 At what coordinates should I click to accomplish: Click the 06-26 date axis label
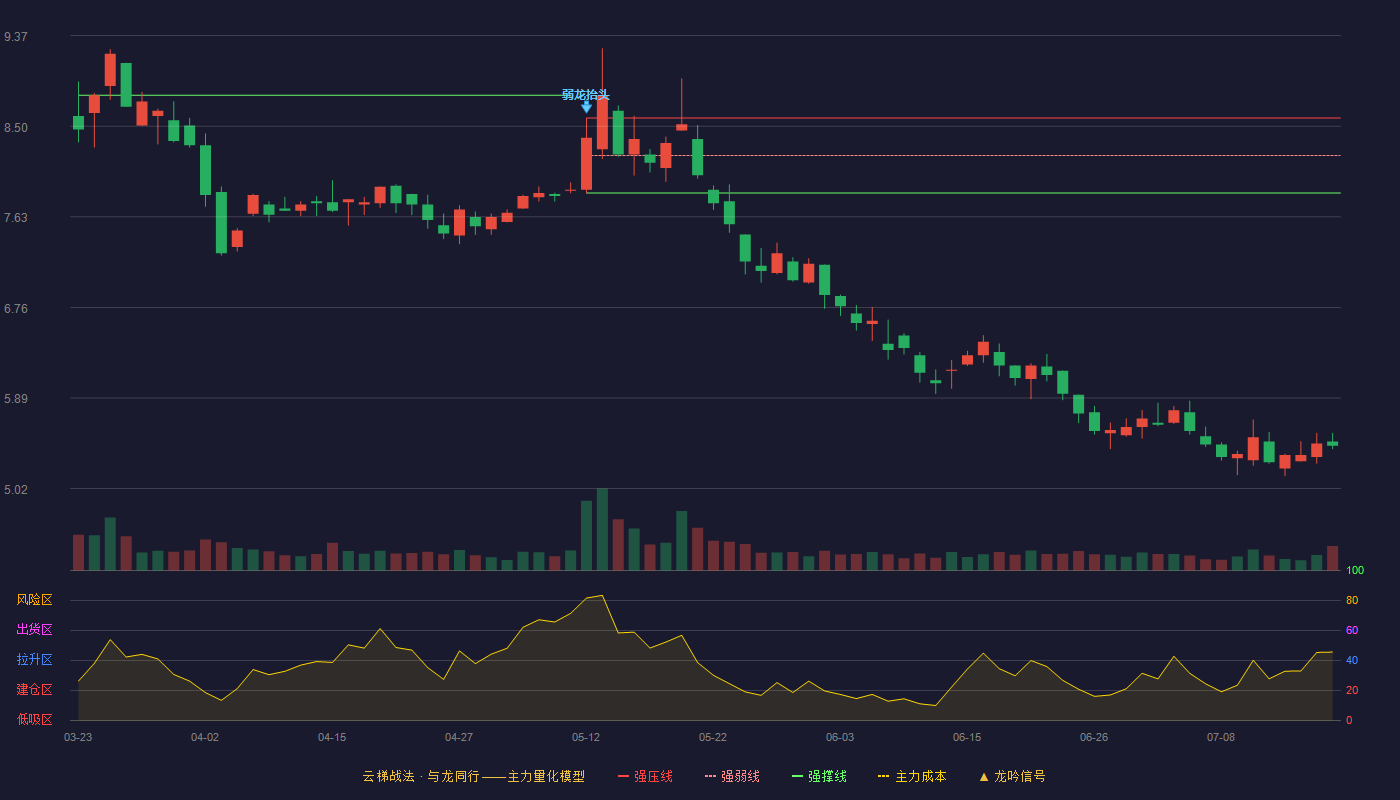(x=1094, y=737)
